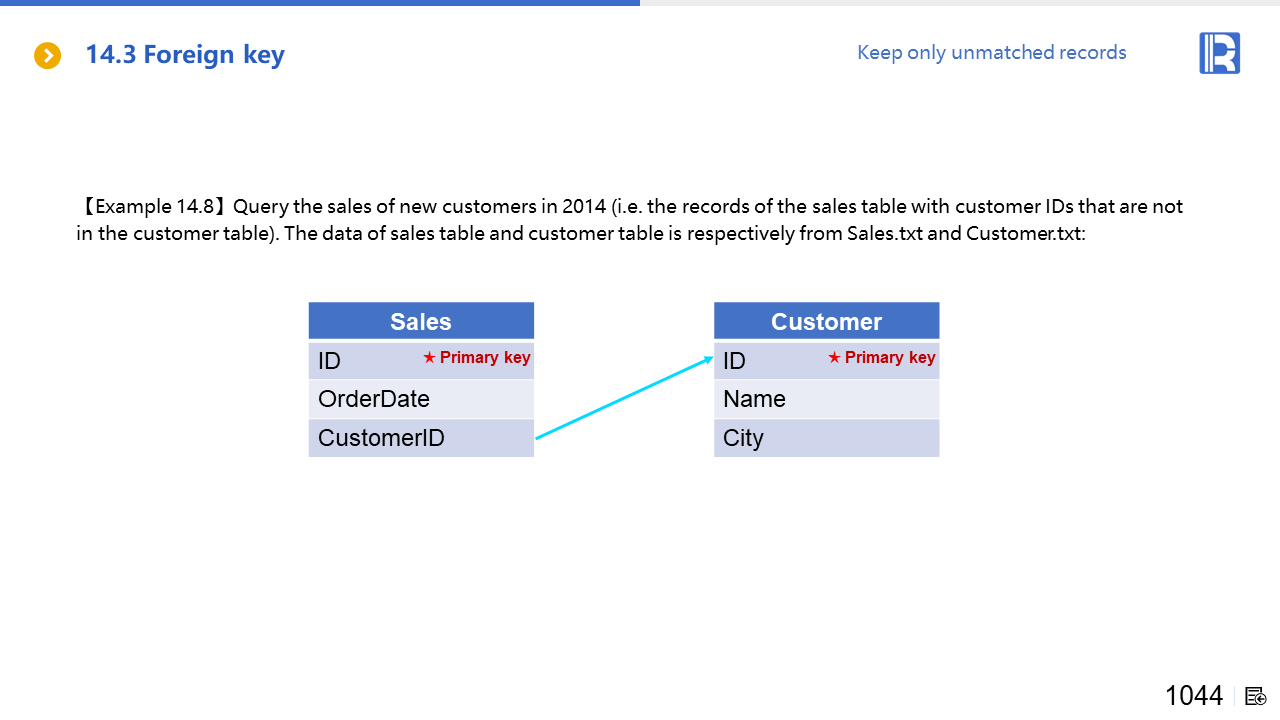Image resolution: width=1280 pixels, height=720 pixels.
Task: Click the cyan foreign key arrow
Action: click(624, 398)
